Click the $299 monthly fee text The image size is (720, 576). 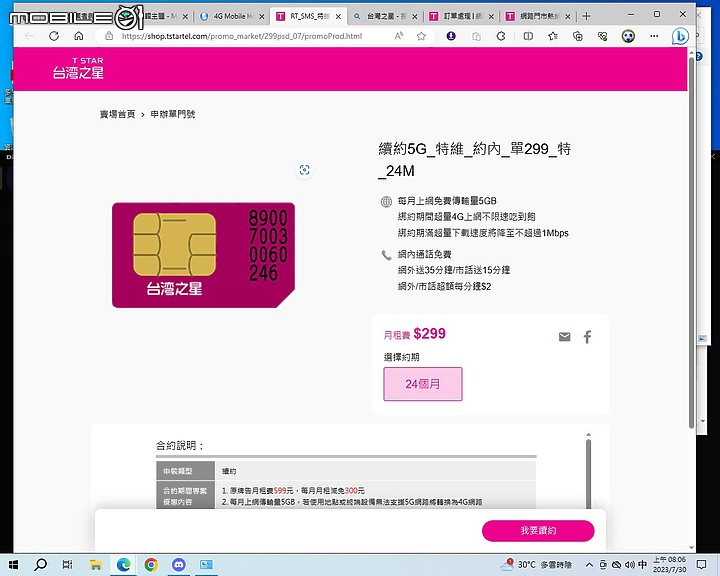tap(429, 333)
